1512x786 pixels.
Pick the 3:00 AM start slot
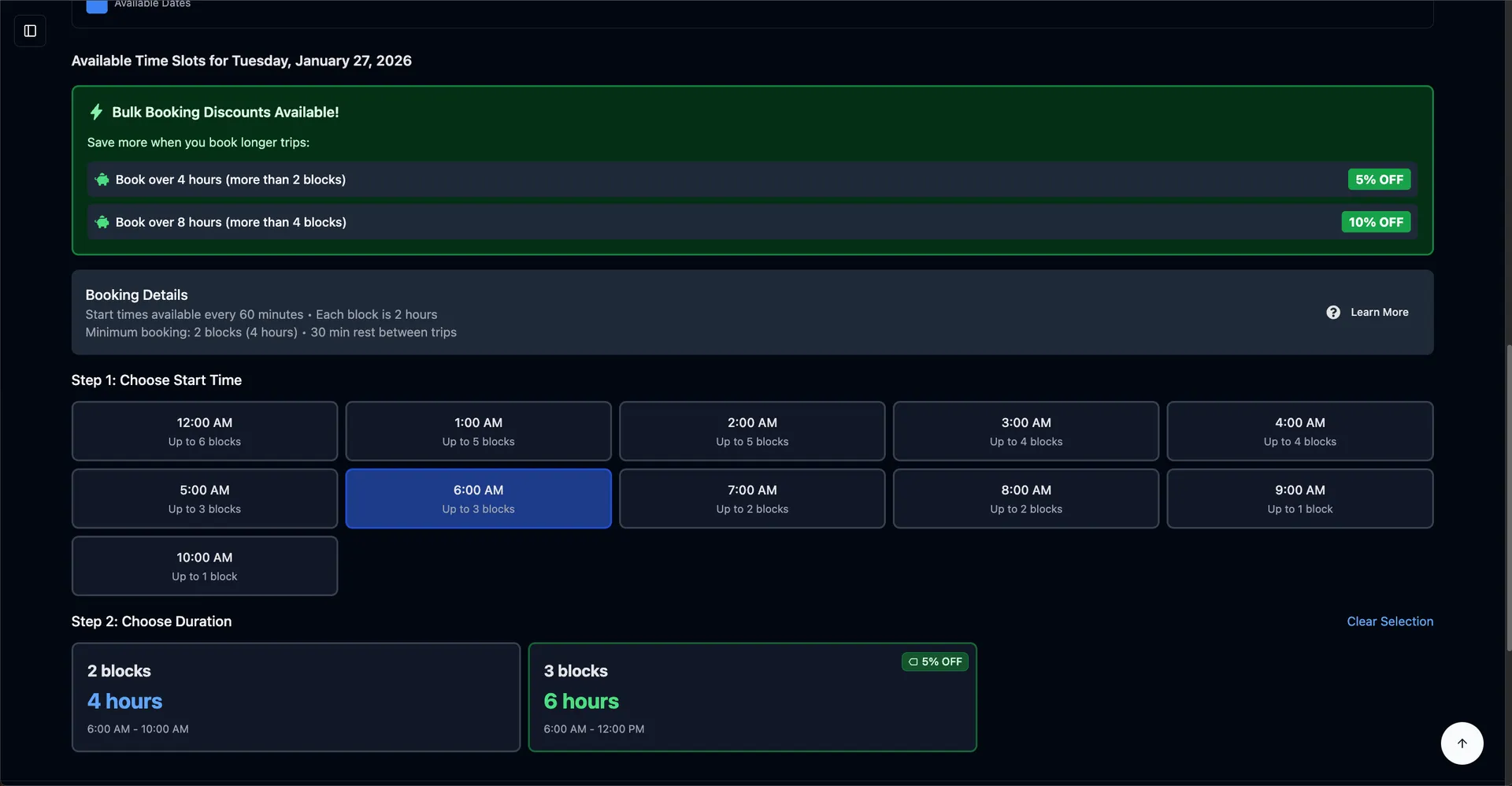[x=1025, y=431]
